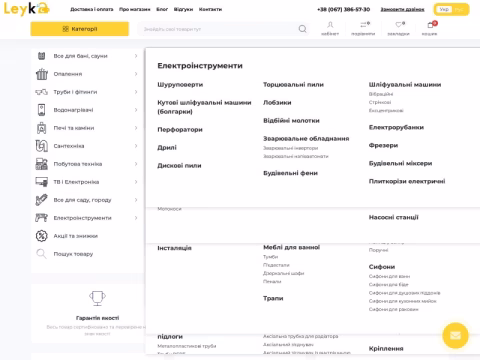Call the phone number +38 (067)
Screen dimensions: 480x360
(x=343, y=9)
